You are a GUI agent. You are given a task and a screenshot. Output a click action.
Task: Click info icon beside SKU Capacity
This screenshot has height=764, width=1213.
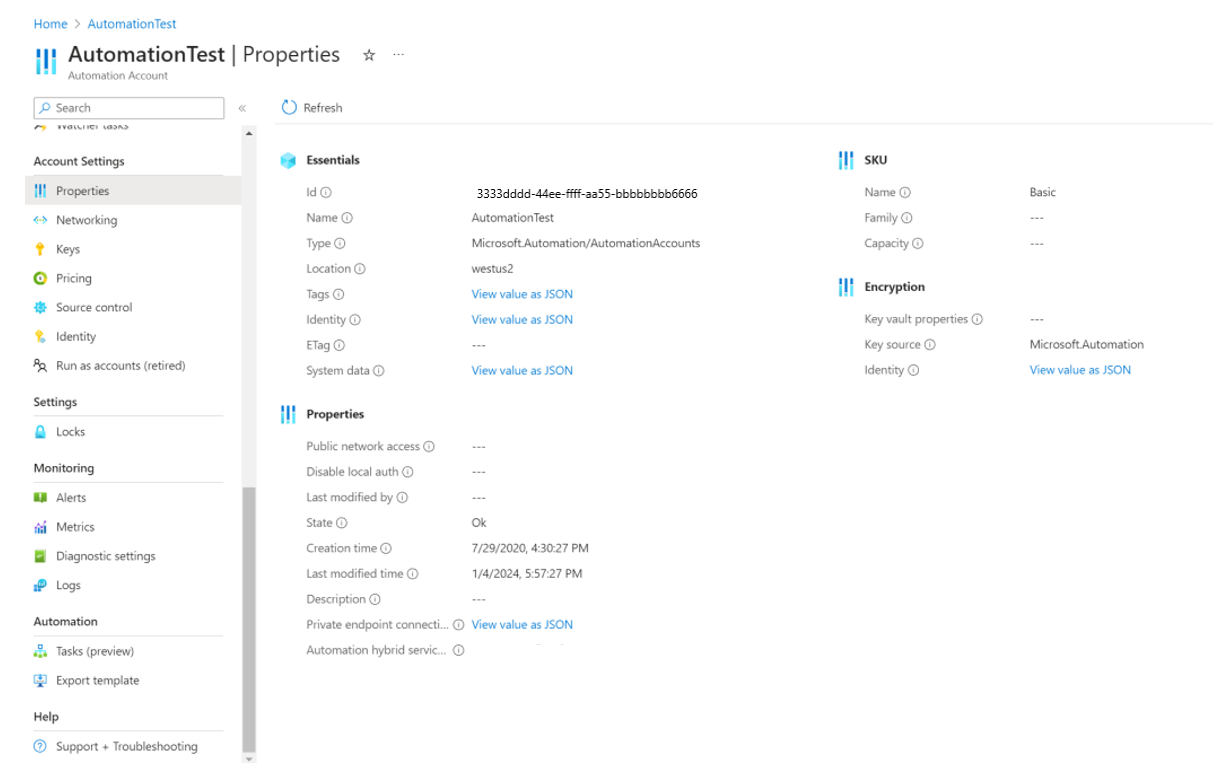point(918,243)
